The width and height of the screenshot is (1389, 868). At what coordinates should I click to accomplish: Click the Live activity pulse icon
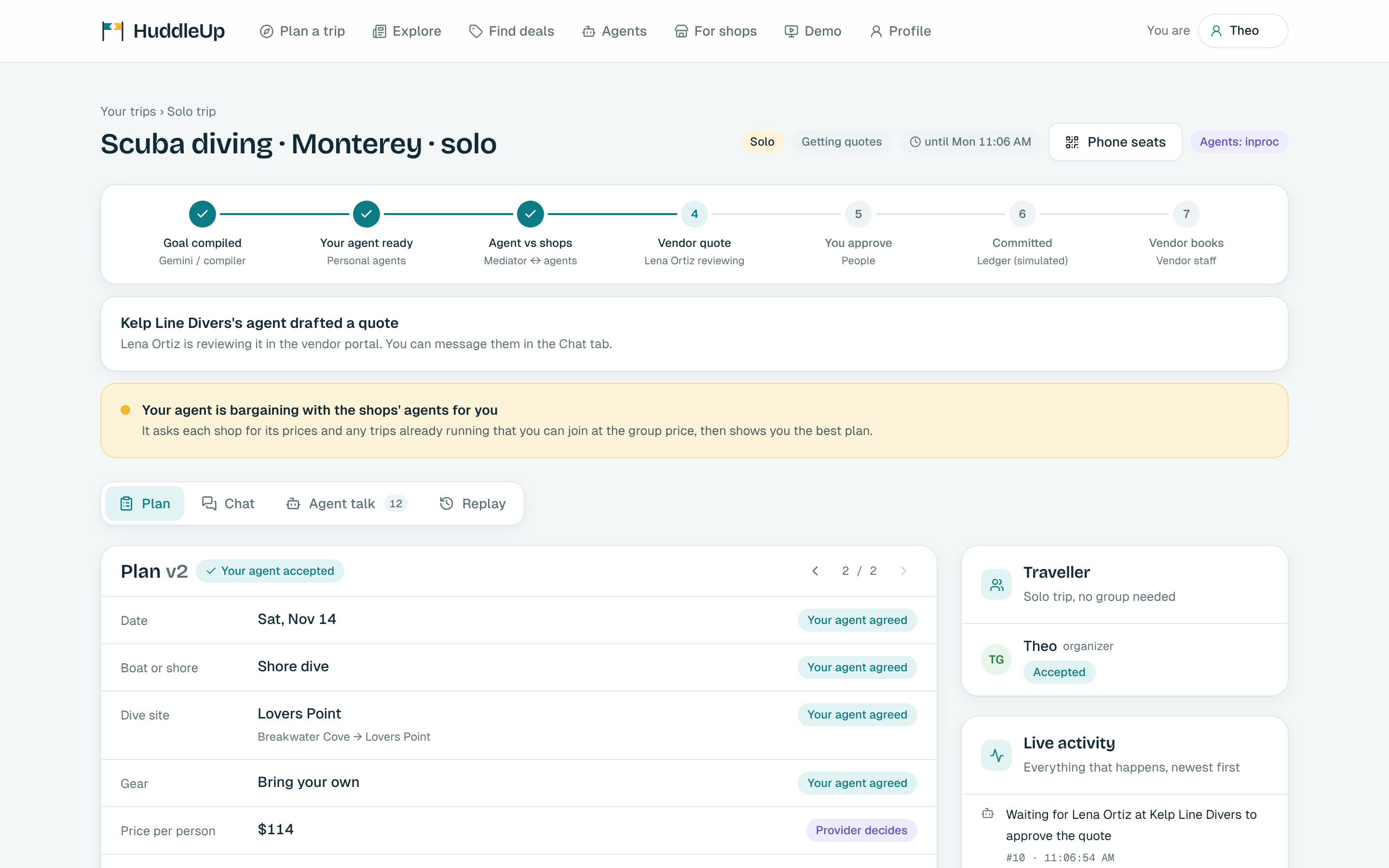996,755
